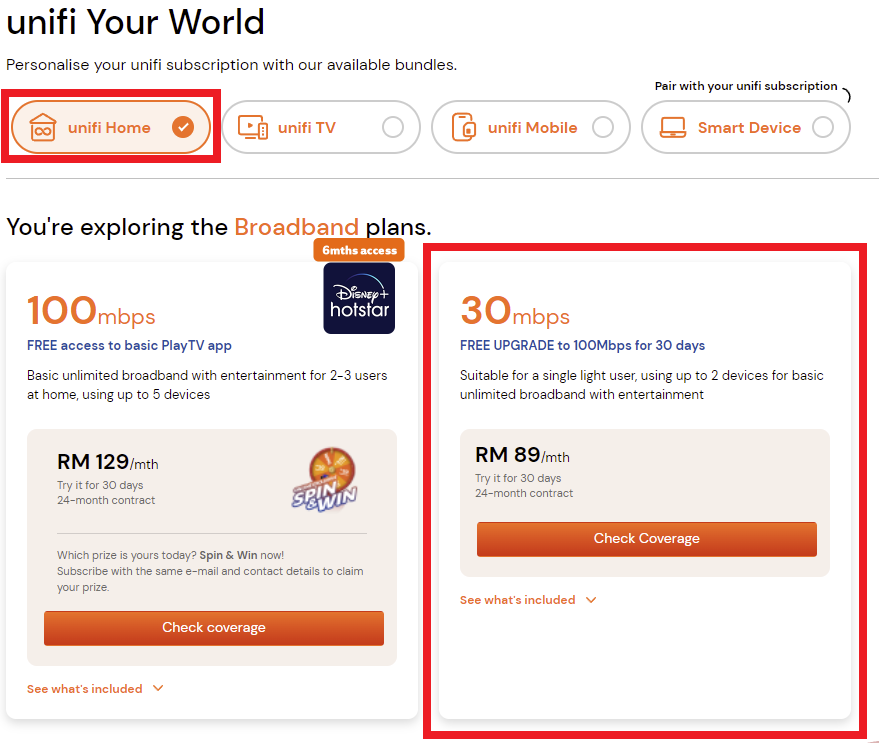Viewport: 879px width, 743px height.
Task: Enable the Smart Device radio button
Action: 823,128
